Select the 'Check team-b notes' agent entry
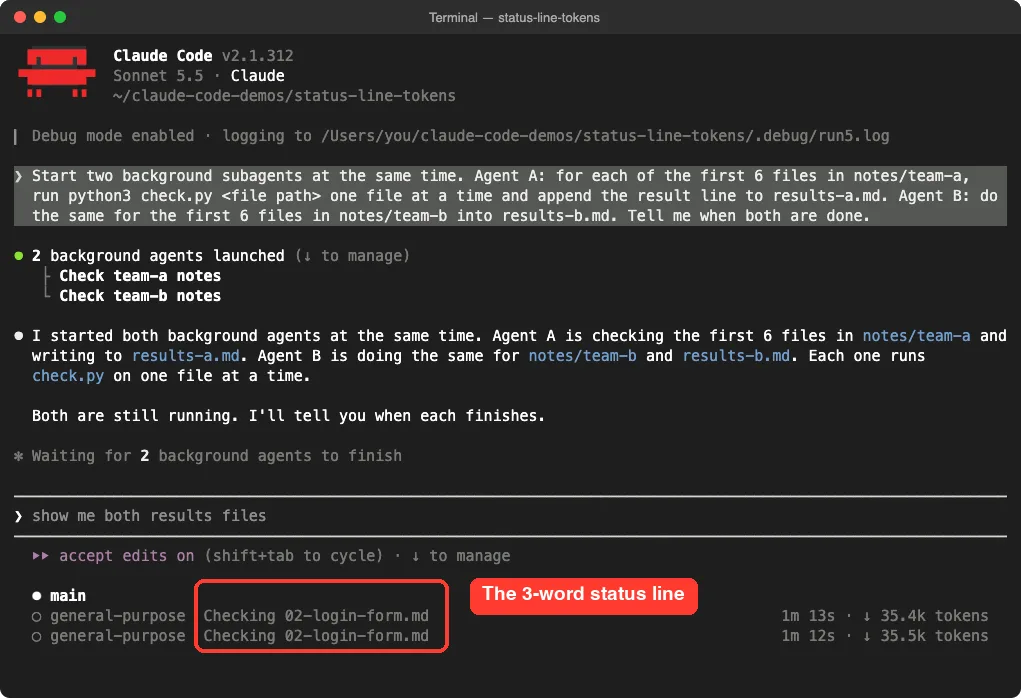This screenshot has width=1021, height=698. pos(140,296)
